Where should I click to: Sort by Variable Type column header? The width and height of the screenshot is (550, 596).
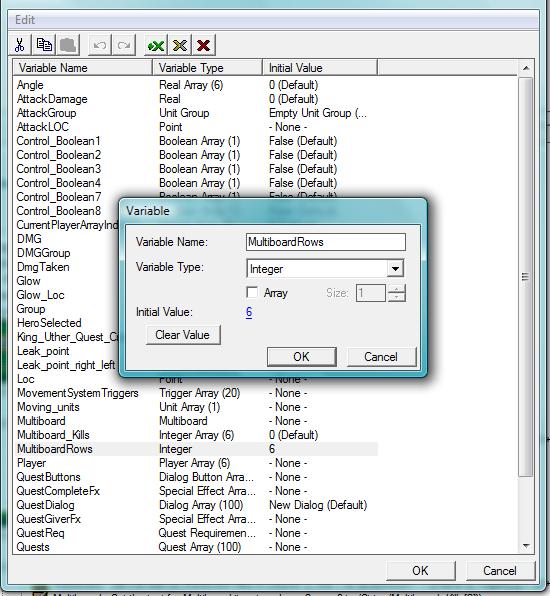pyautogui.click(x=208, y=68)
